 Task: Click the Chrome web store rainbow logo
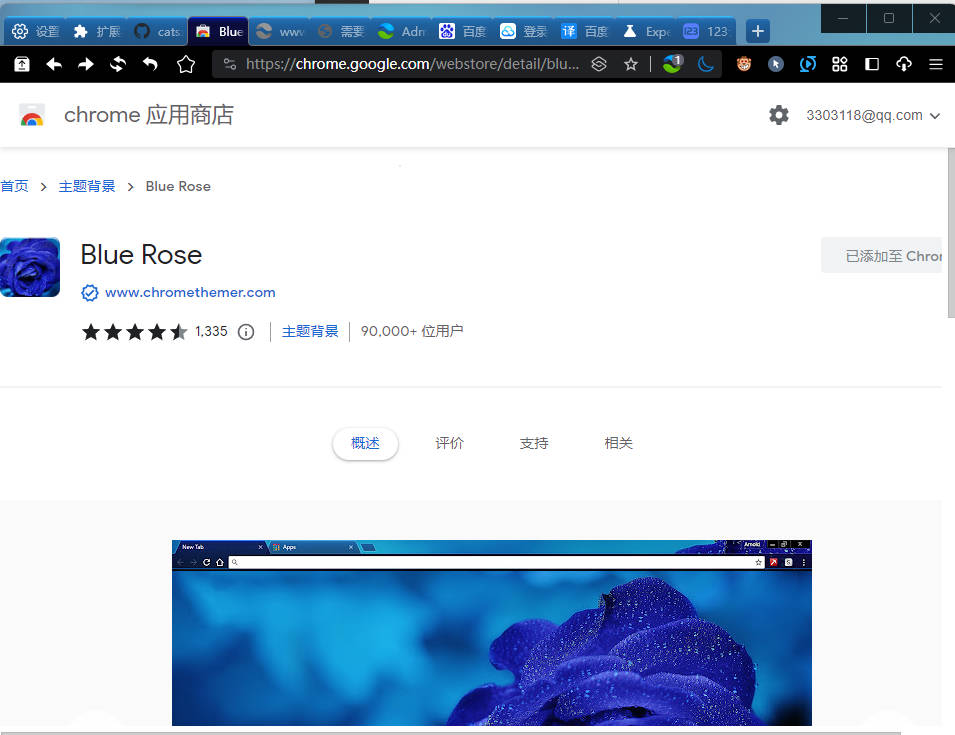click(32, 115)
